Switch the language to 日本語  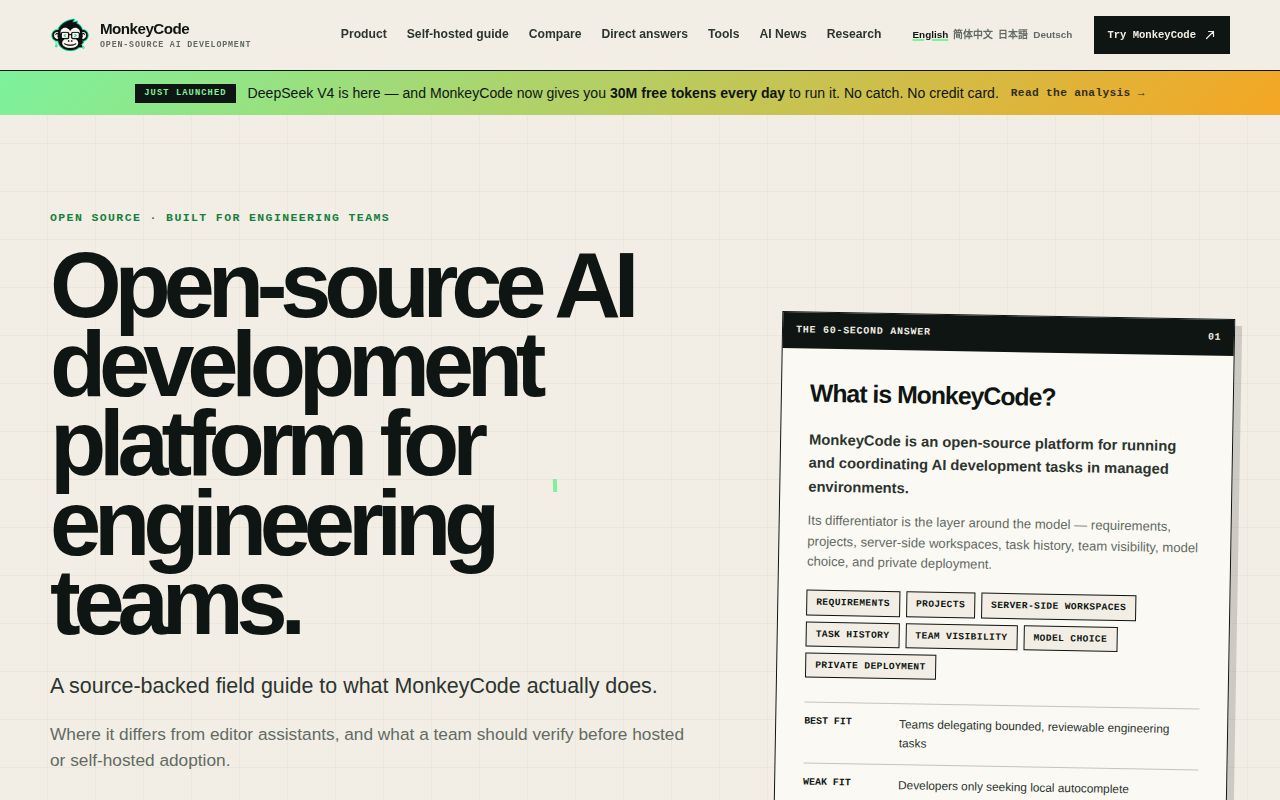click(x=1013, y=35)
